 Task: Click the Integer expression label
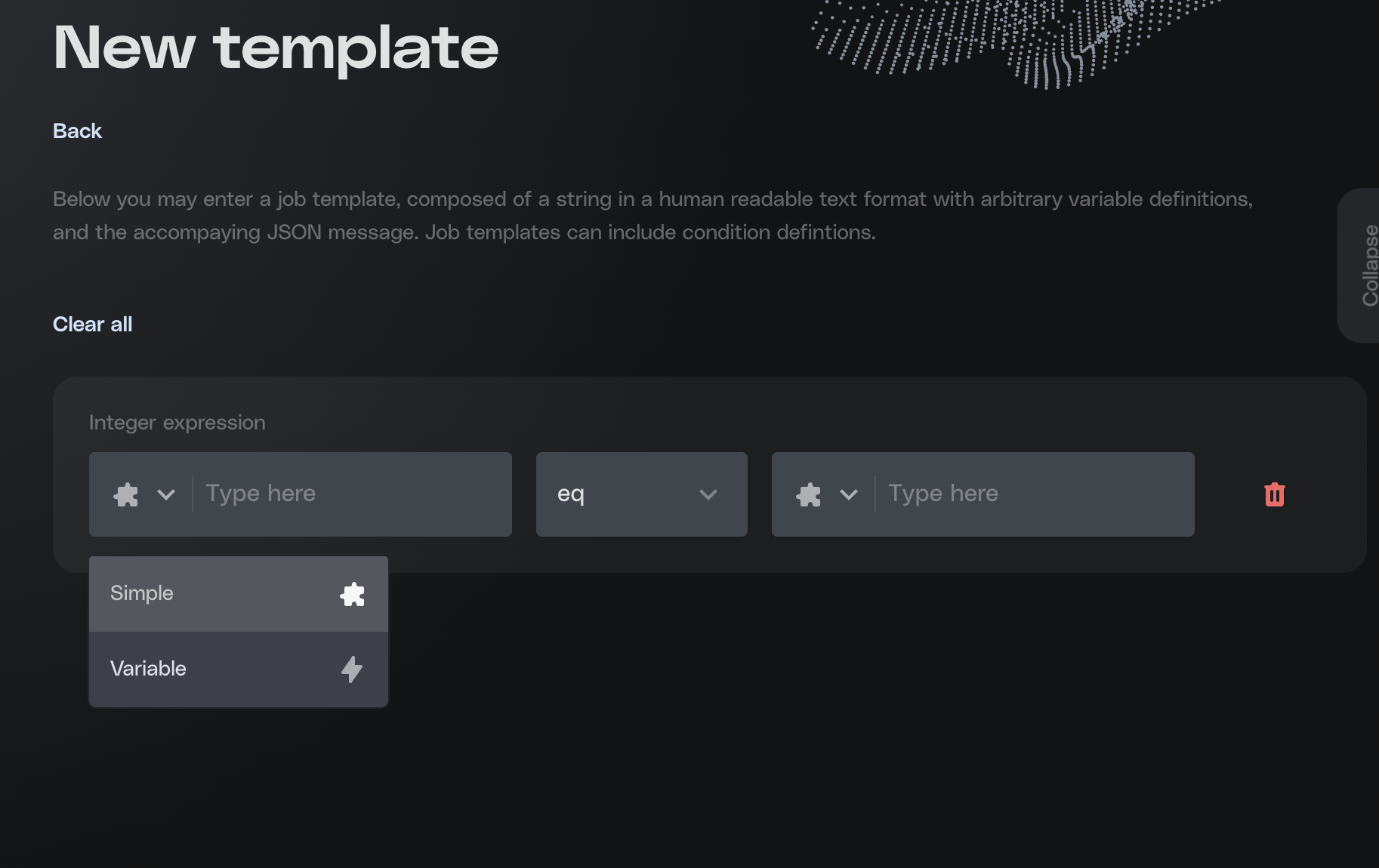pyautogui.click(x=177, y=423)
